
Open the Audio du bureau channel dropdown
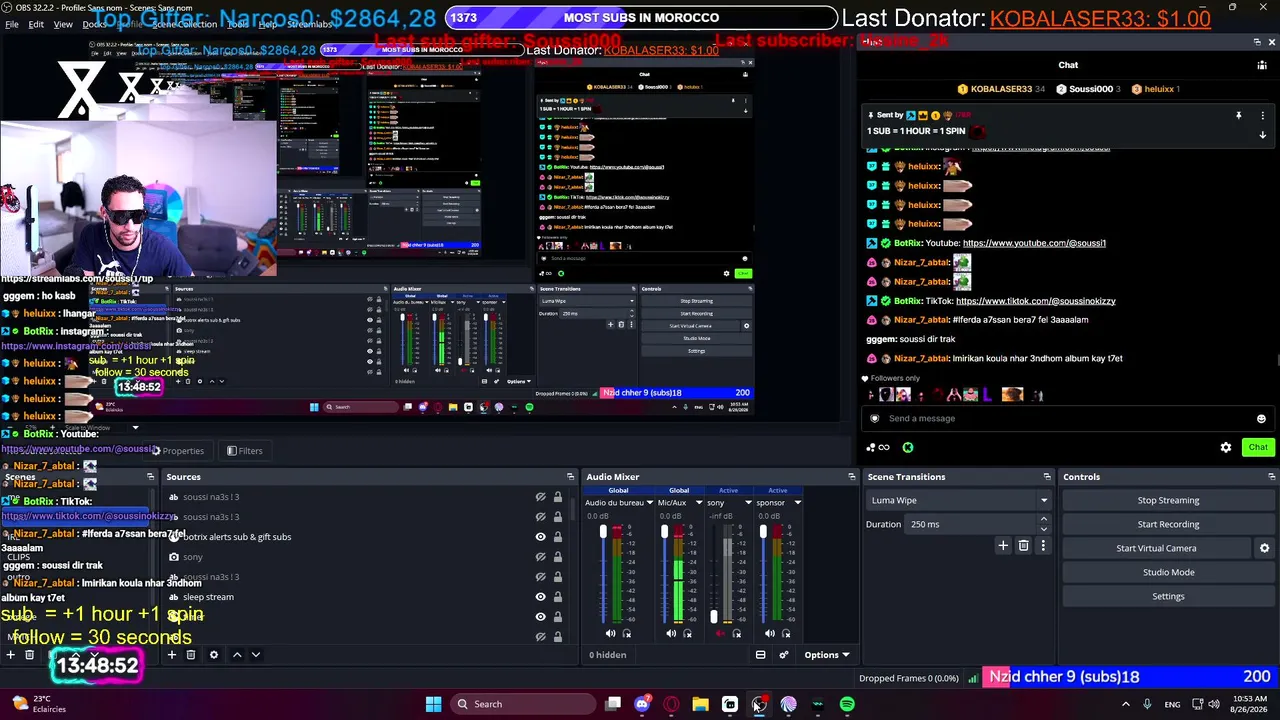[x=650, y=503]
